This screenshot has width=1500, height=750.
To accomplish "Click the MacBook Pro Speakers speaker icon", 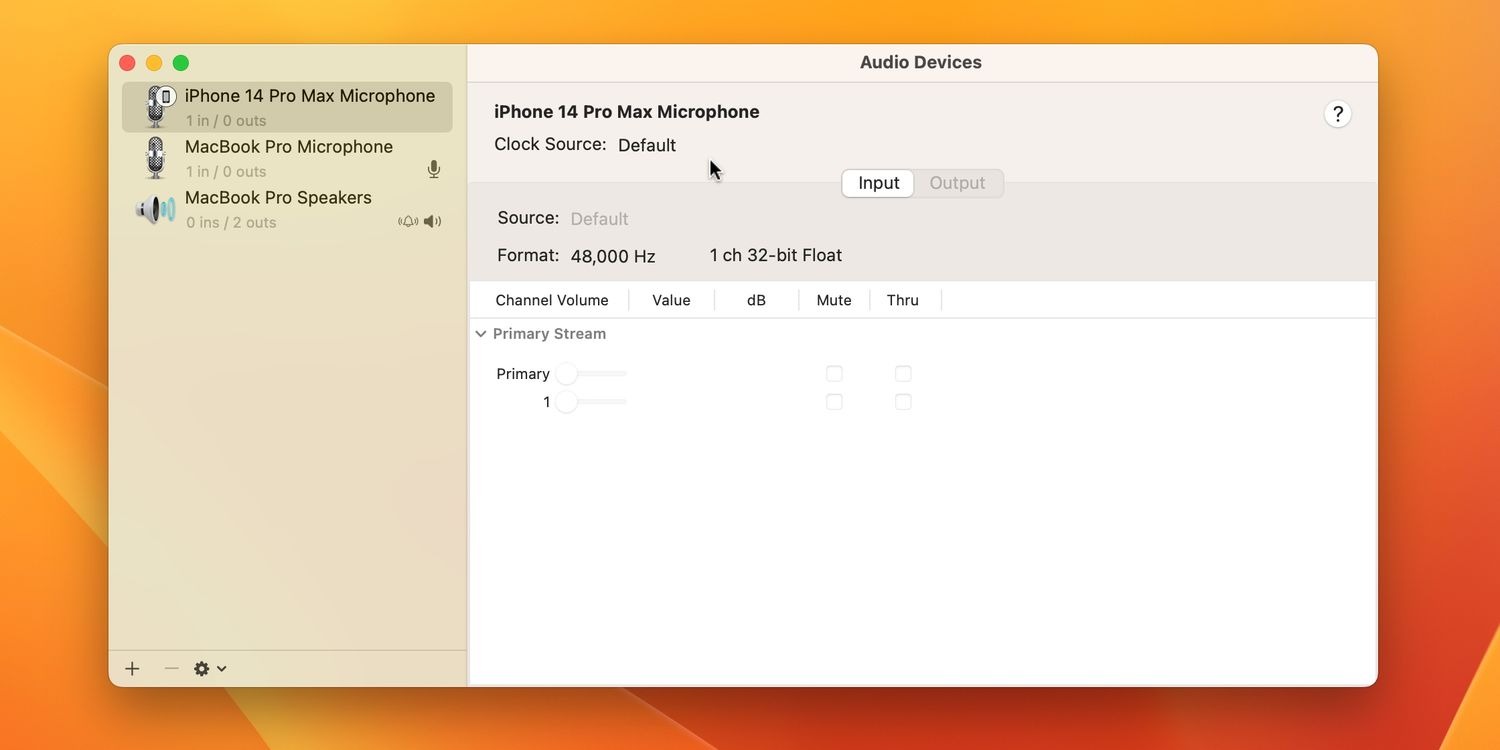I will (155, 209).
